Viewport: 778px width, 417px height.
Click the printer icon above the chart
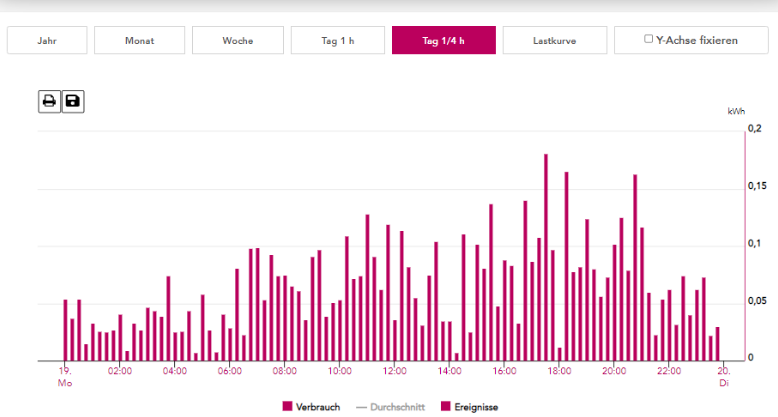pos(49,101)
